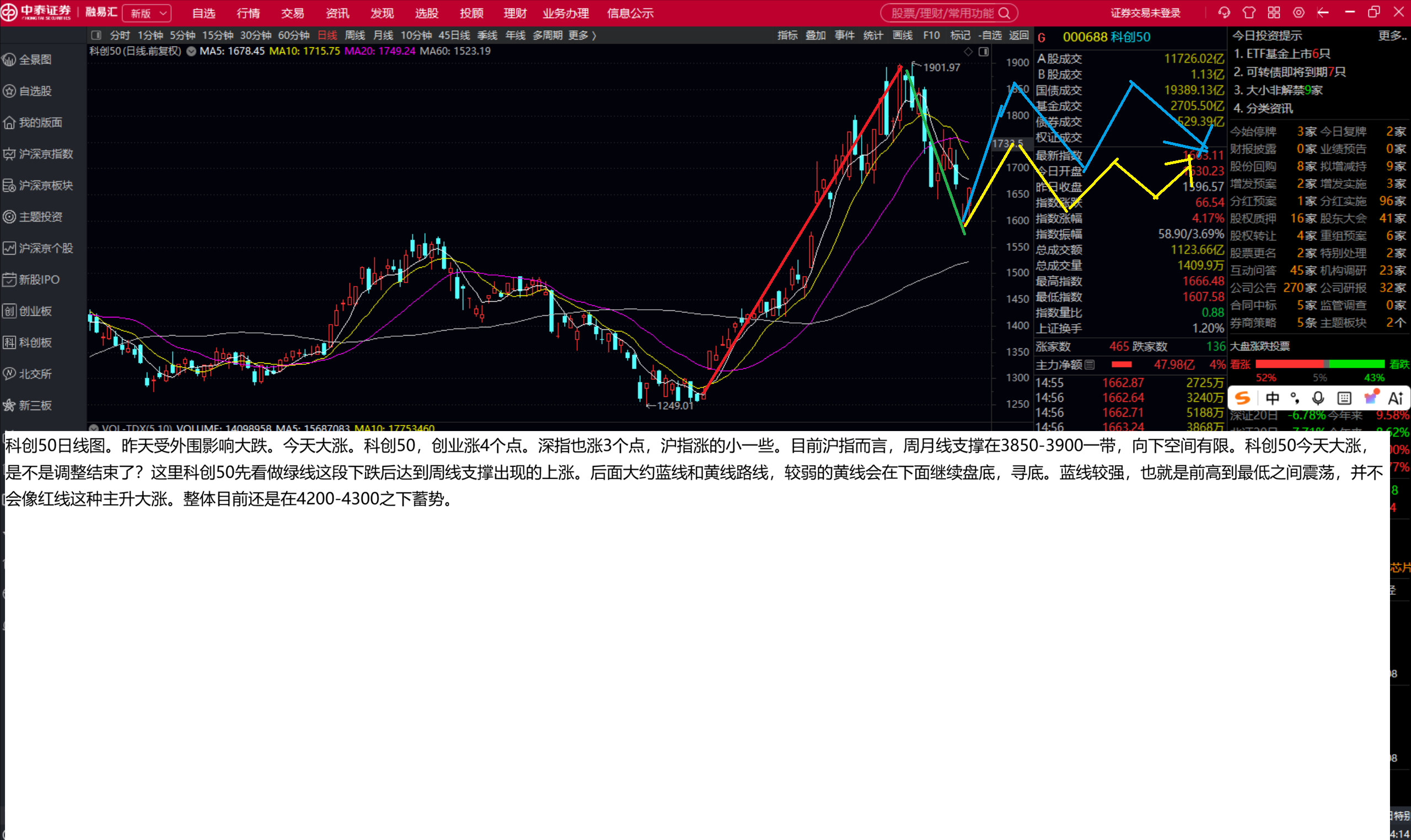Click the diamond icon at chart top-right
This screenshot has width=1411, height=840.
tap(968, 52)
